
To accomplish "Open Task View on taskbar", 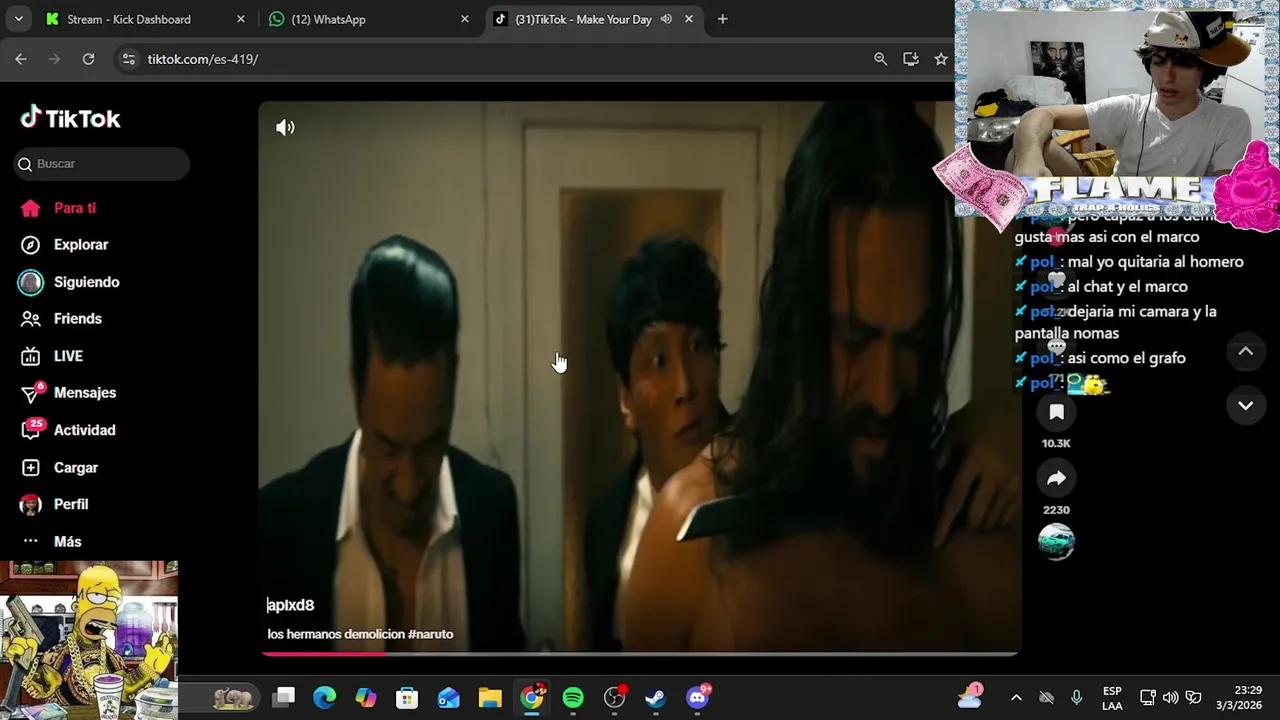I will pos(285,698).
